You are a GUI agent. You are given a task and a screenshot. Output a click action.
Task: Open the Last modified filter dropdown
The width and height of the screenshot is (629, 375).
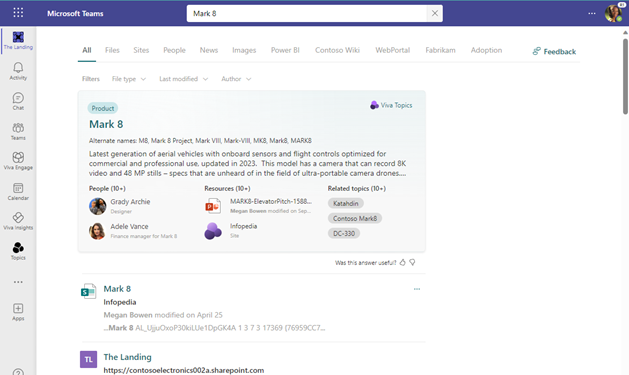pos(183,79)
